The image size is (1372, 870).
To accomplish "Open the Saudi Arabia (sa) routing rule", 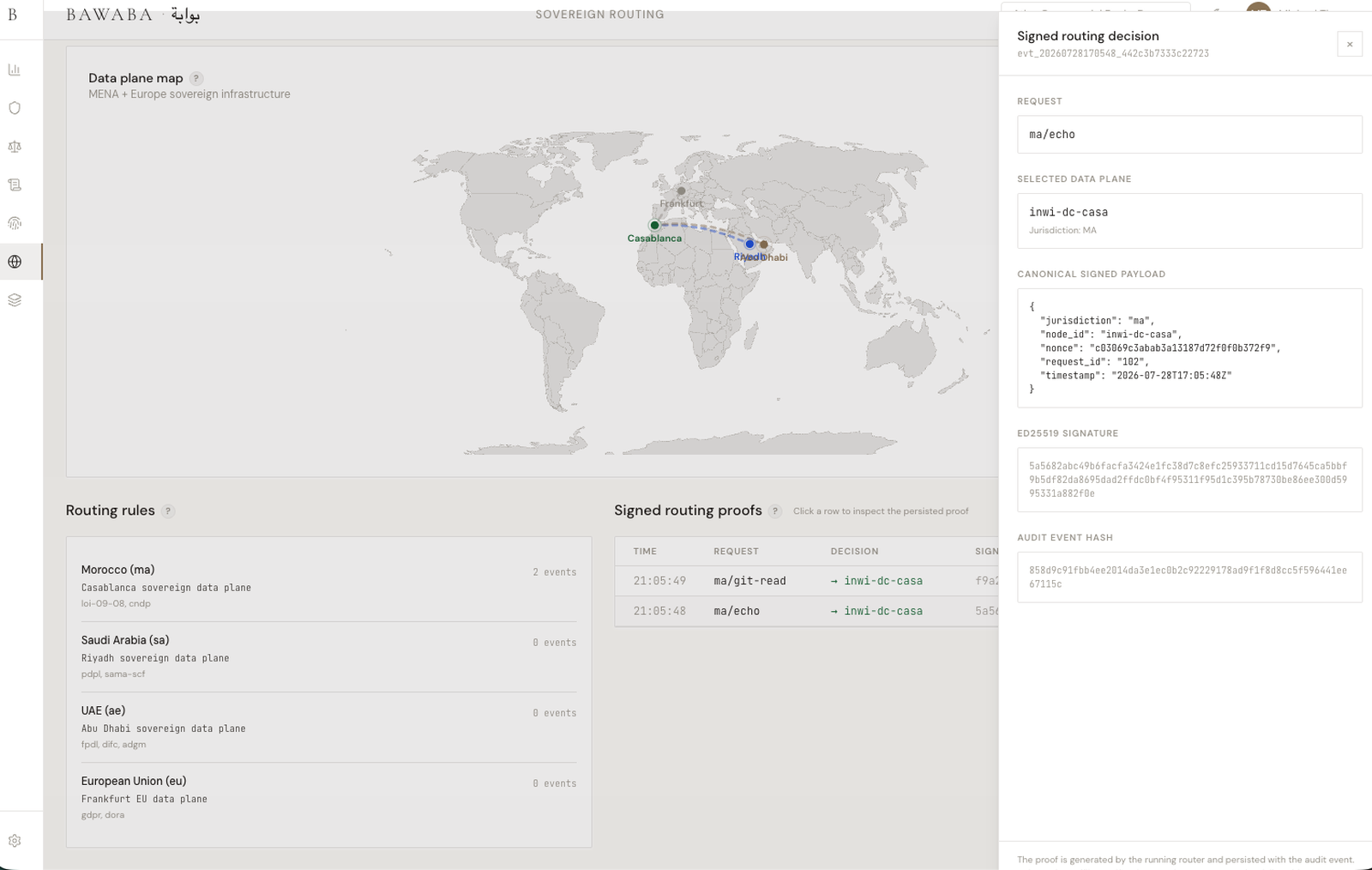I will click(x=328, y=656).
